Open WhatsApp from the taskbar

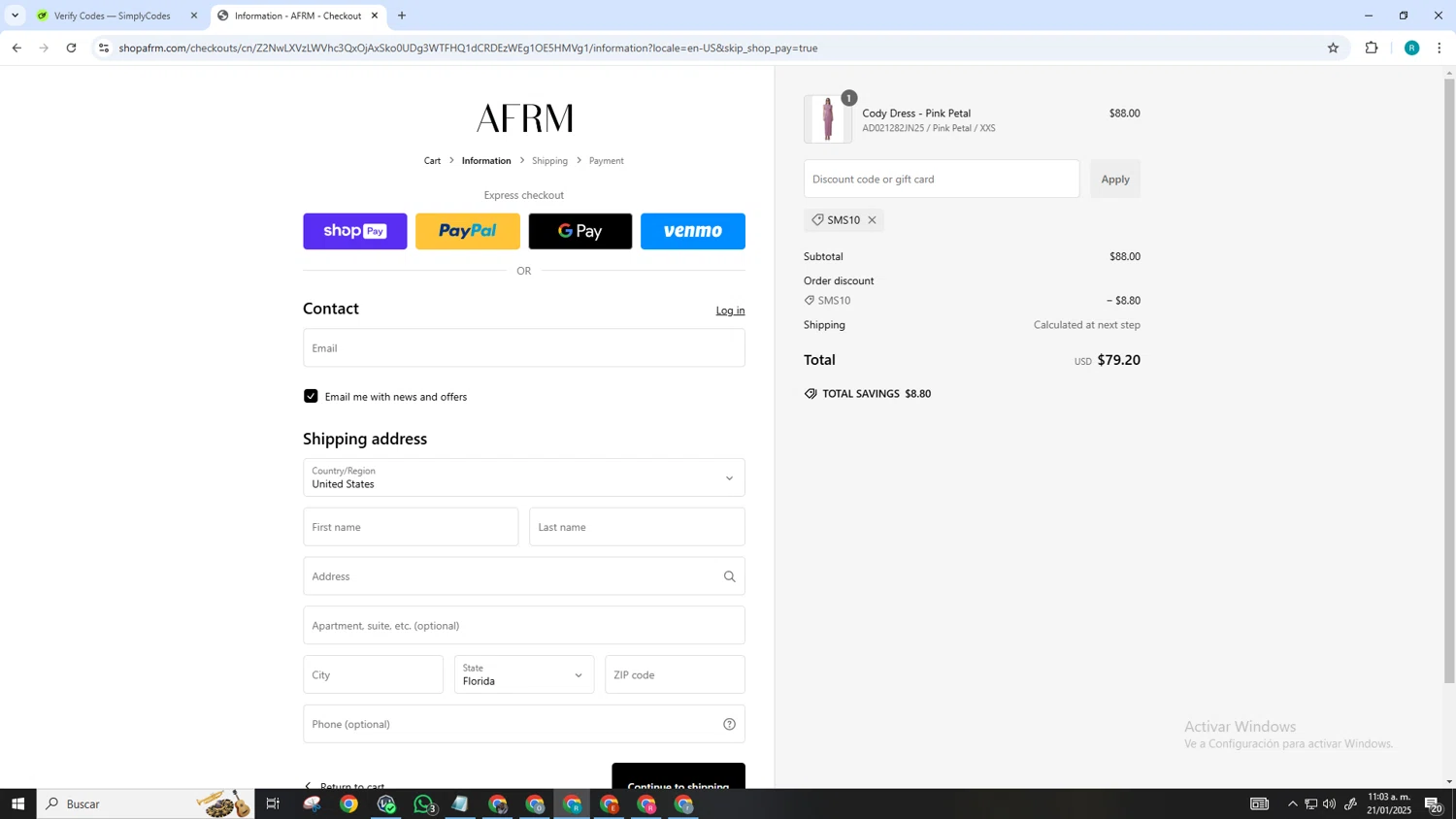(423, 803)
